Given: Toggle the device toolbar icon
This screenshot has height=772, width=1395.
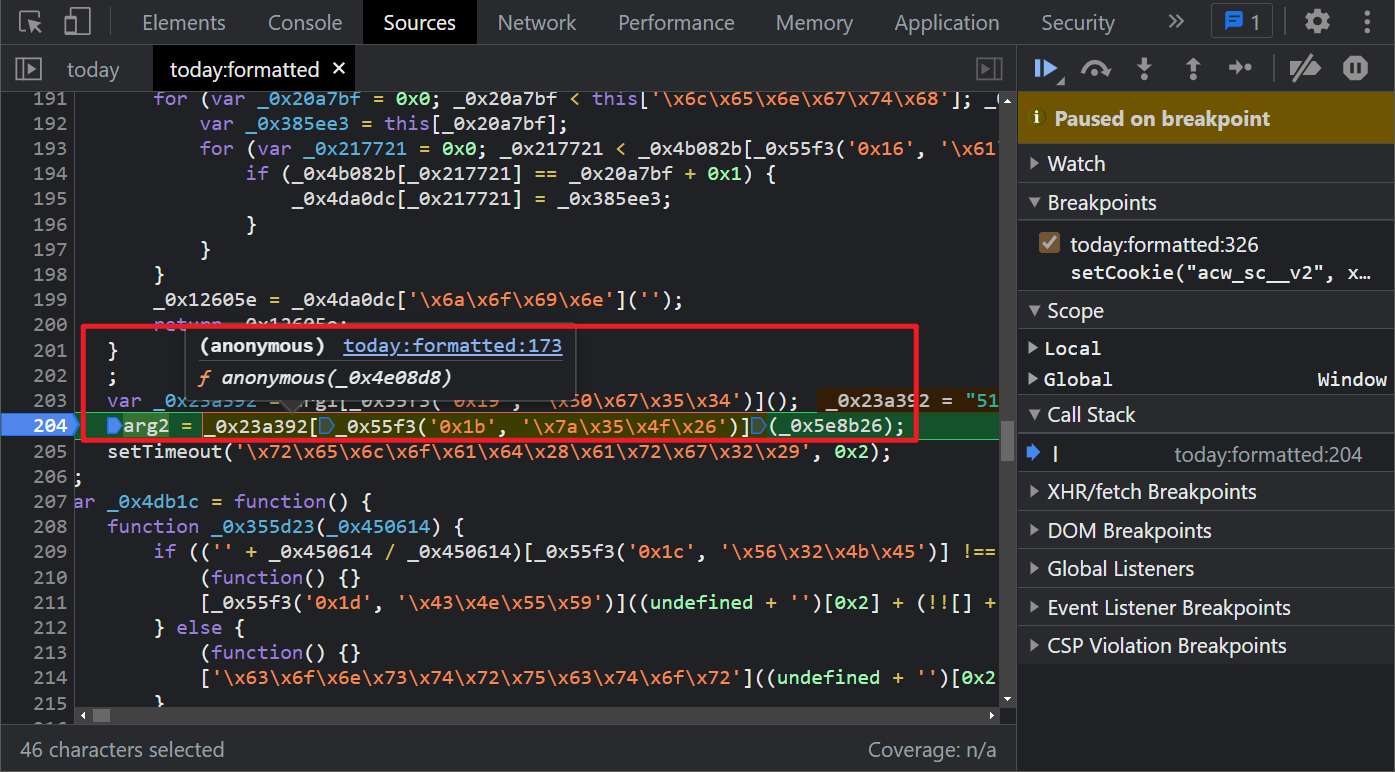Looking at the screenshot, I should (x=77, y=22).
